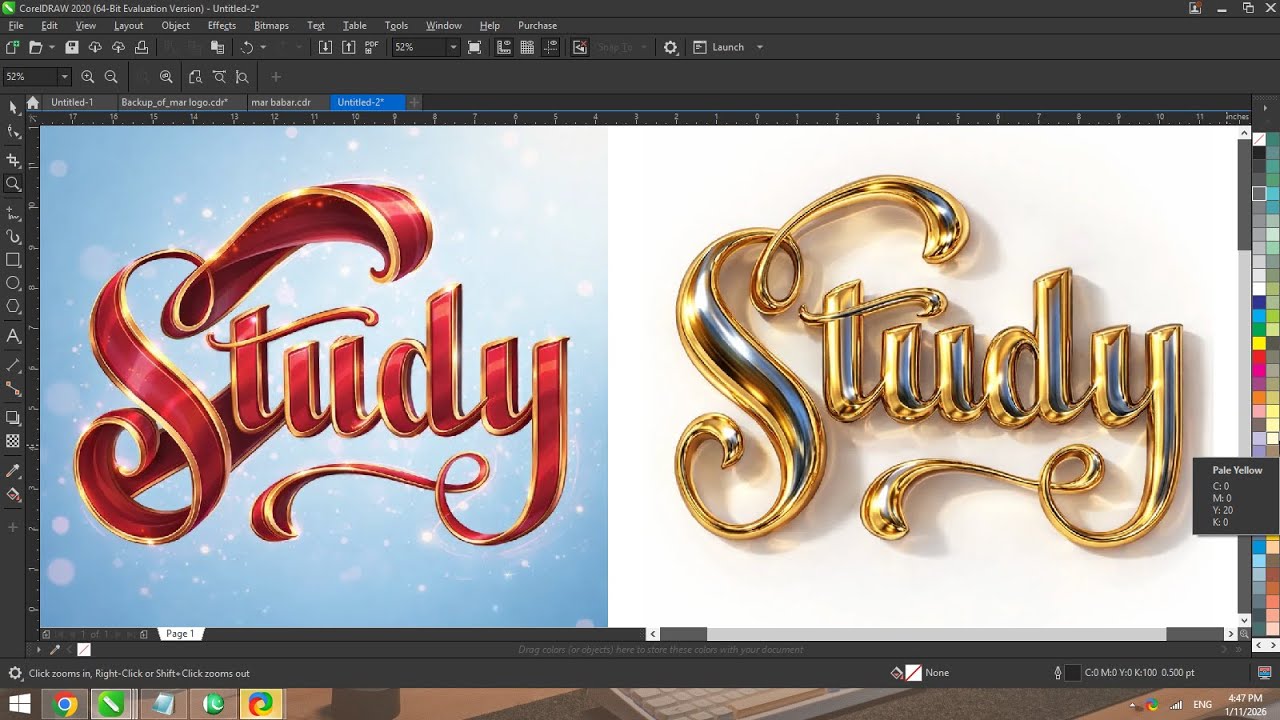Click the ENG language indicator

tap(1202, 704)
